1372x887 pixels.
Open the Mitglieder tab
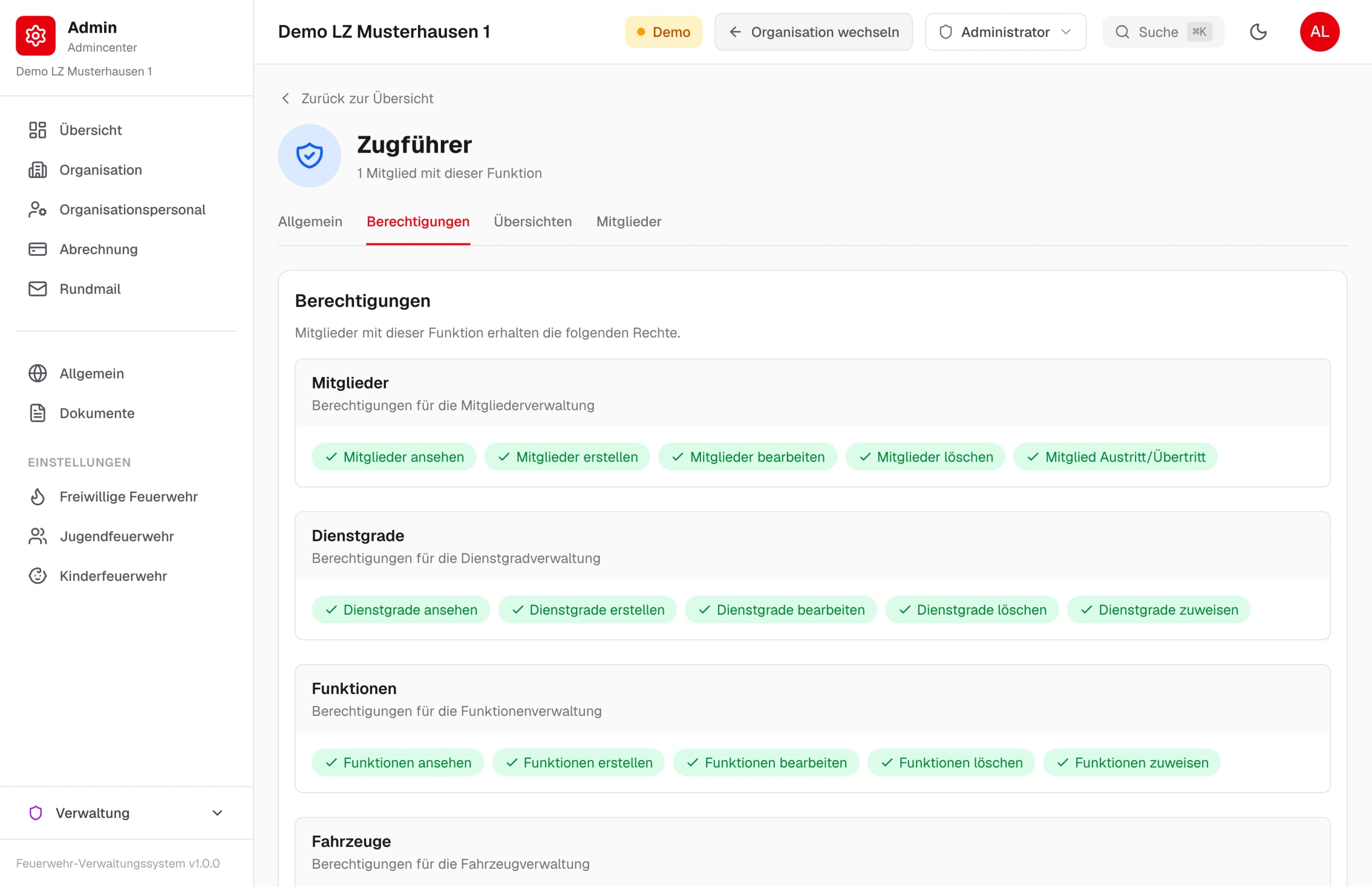(x=629, y=222)
